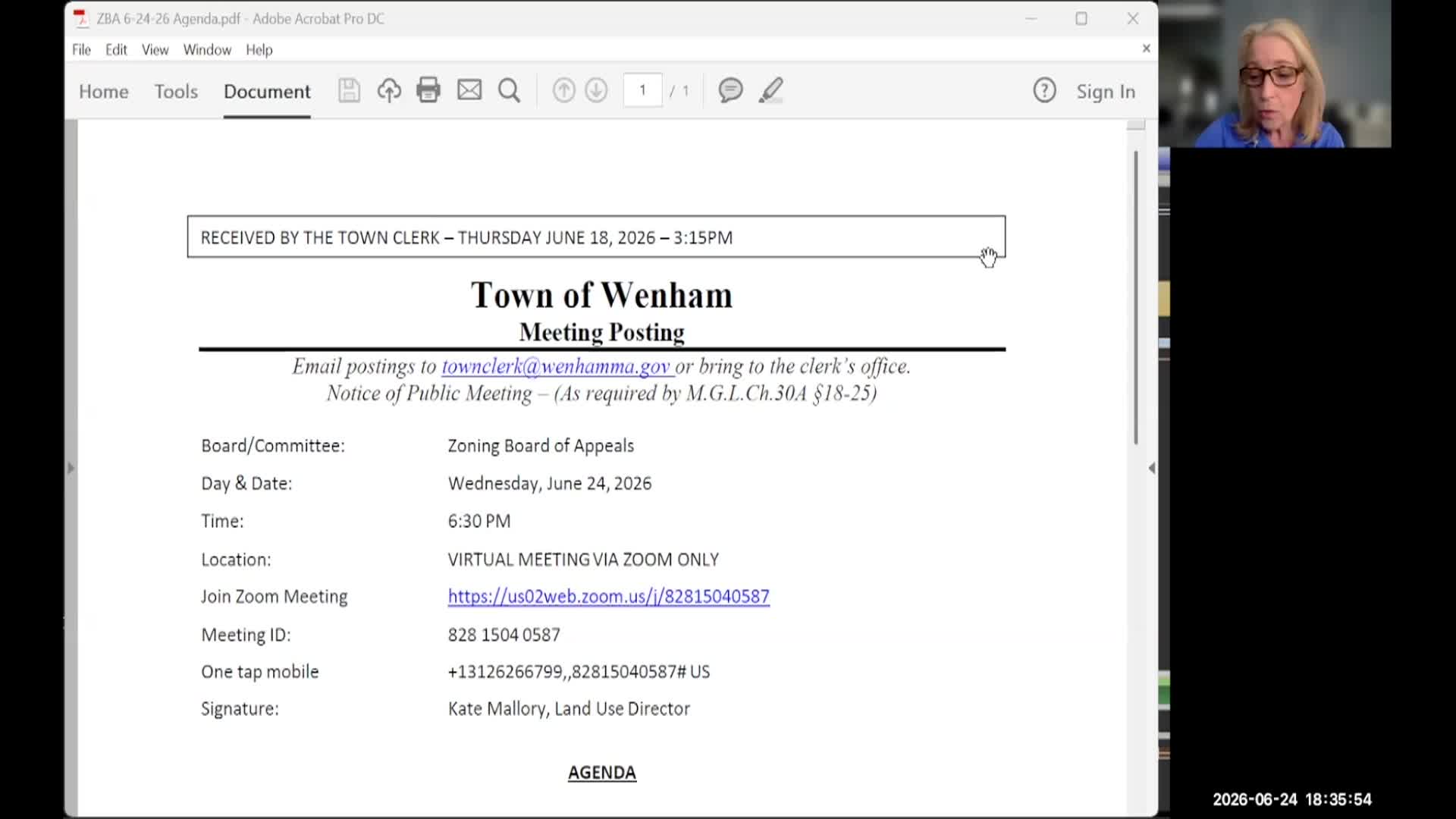Click the Sign In button
The height and width of the screenshot is (819, 1456).
pos(1106,91)
